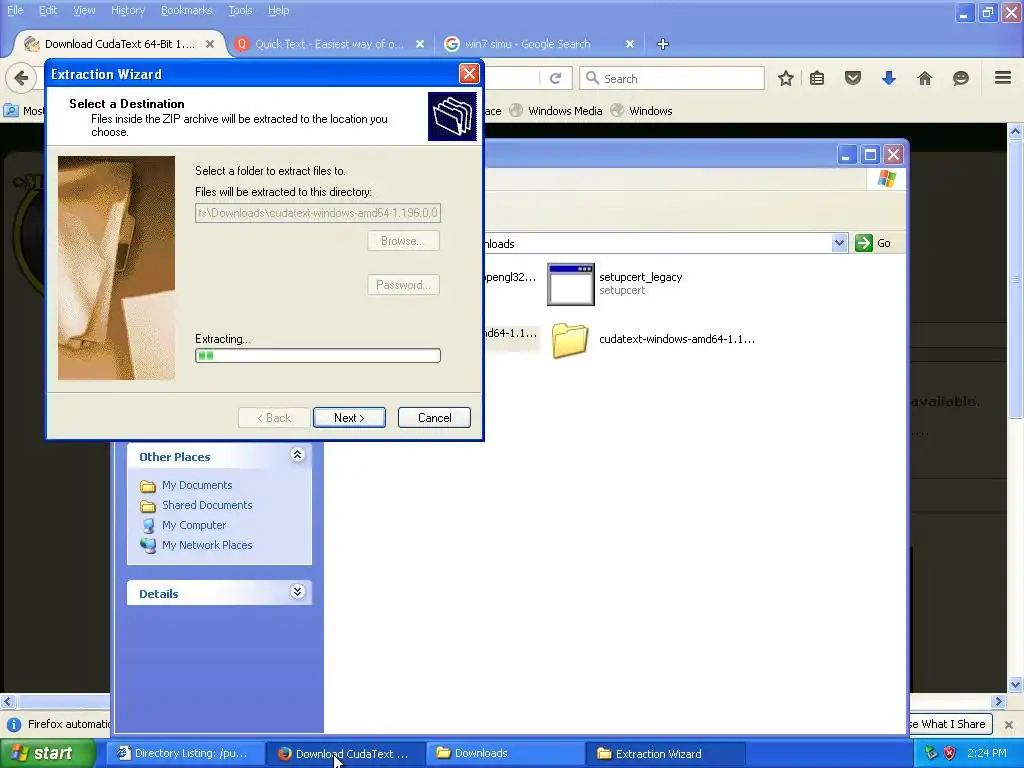The image size is (1024, 768).
Task: Open the Firefox Bookmarks menu
Action: tap(187, 10)
